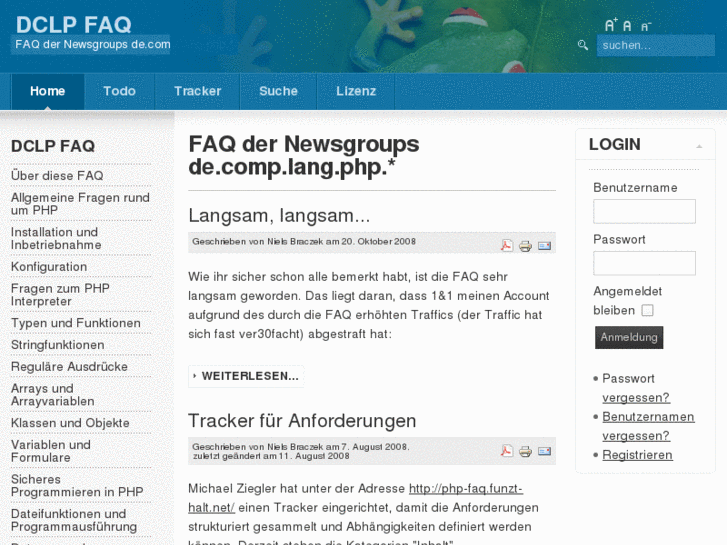Click page heading FAQ der Newsgroups de.comp.lang.php.*
This screenshot has width=727, height=545.
(x=304, y=156)
